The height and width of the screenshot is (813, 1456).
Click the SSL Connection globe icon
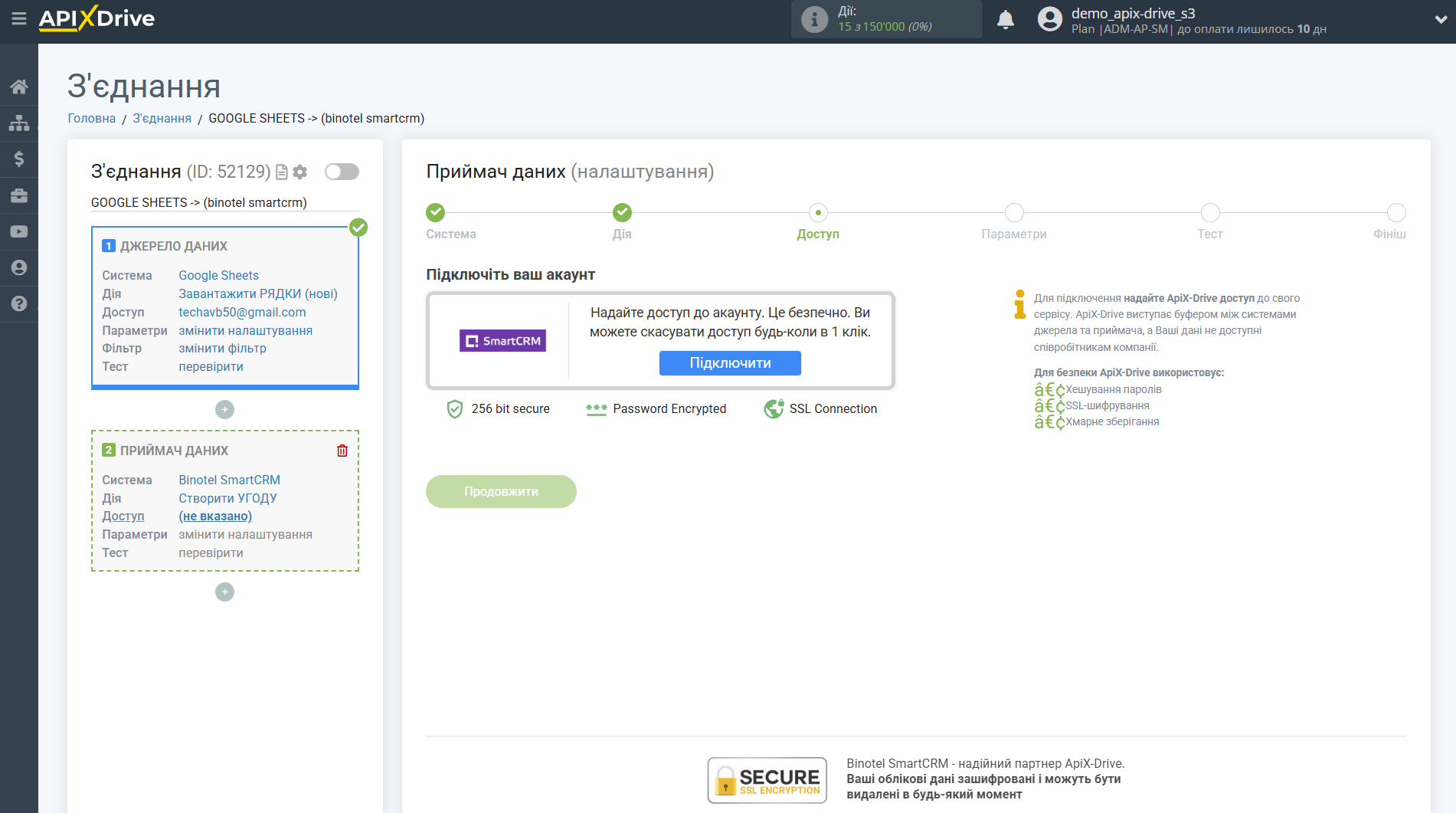click(x=774, y=409)
